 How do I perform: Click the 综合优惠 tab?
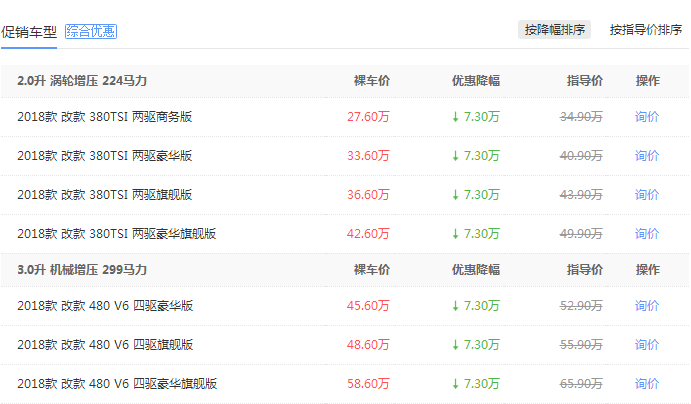[x=91, y=31]
